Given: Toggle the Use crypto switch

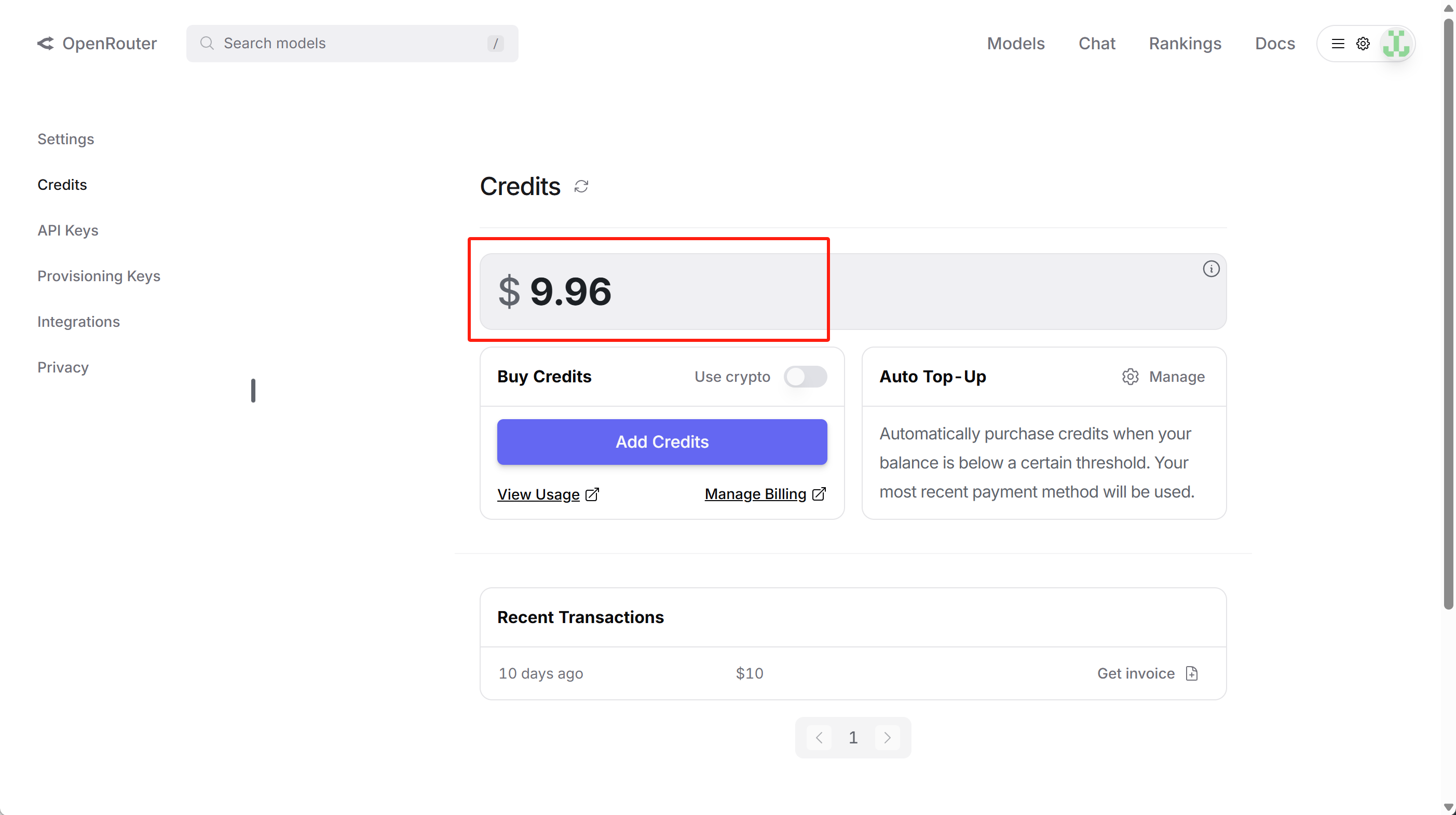Looking at the screenshot, I should (x=805, y=377).
